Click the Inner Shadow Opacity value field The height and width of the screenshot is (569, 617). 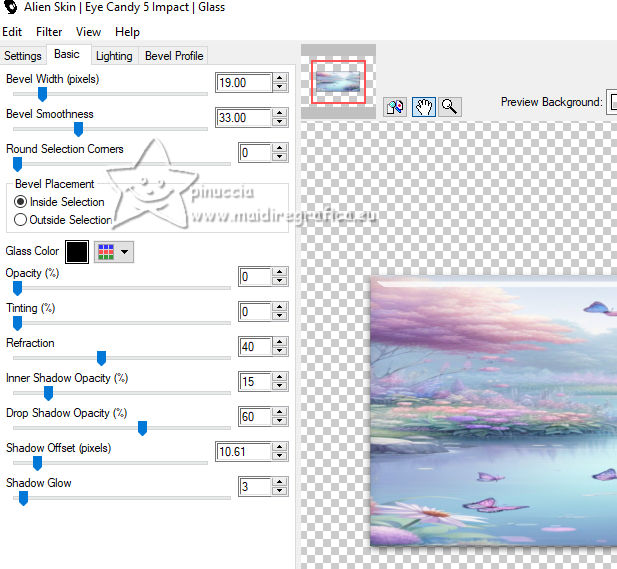coord(255,382)
